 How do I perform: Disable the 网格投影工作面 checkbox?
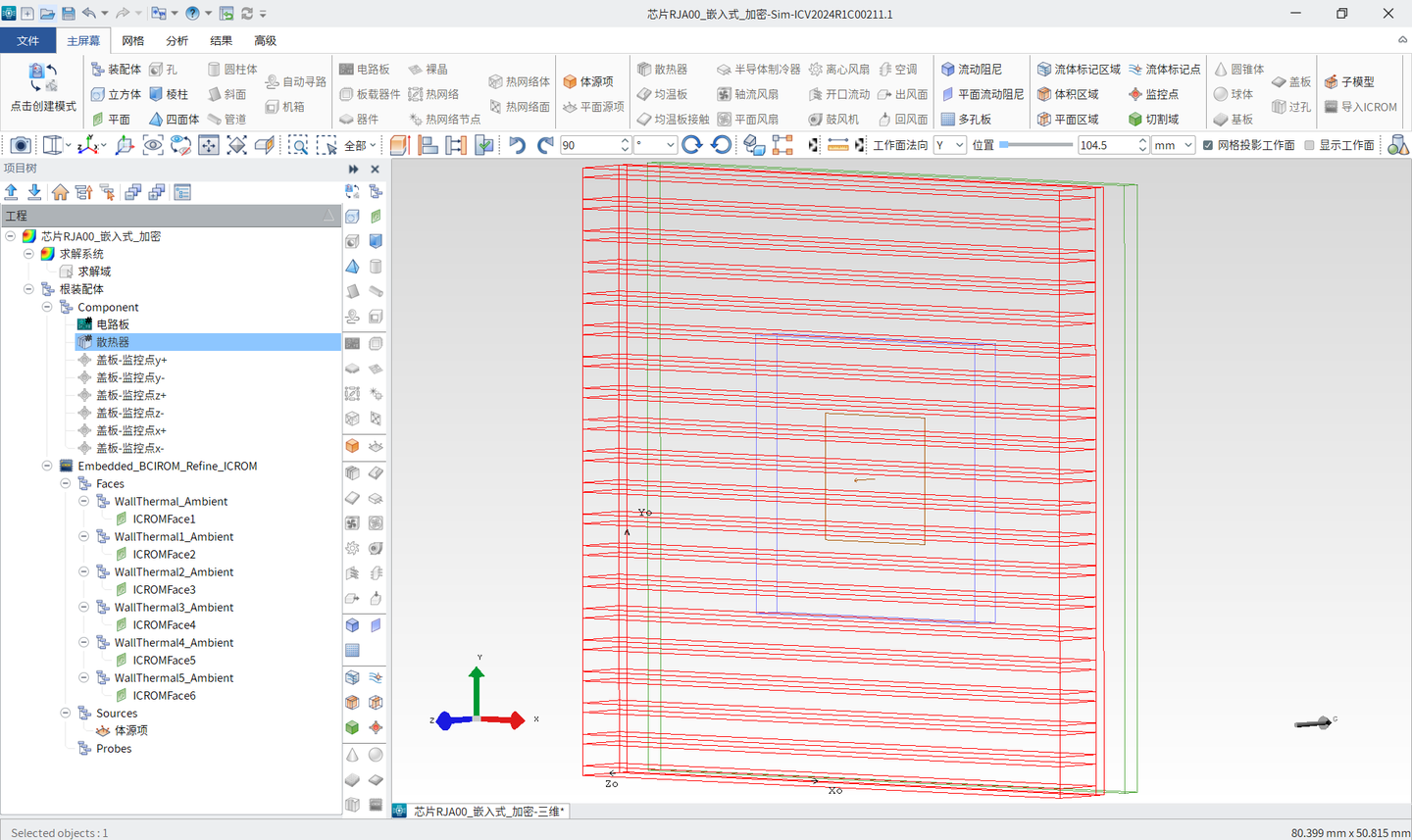pos(1208,145)
